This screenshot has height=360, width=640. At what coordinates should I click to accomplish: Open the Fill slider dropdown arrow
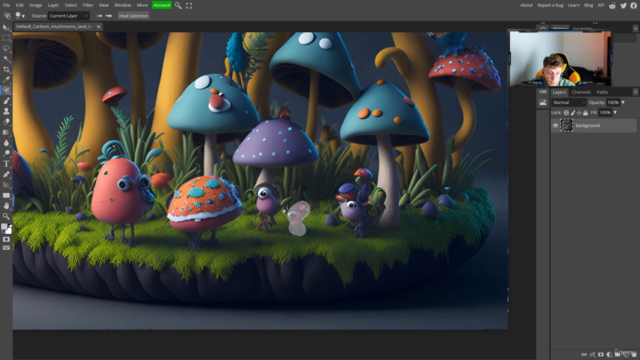(615, 113)
